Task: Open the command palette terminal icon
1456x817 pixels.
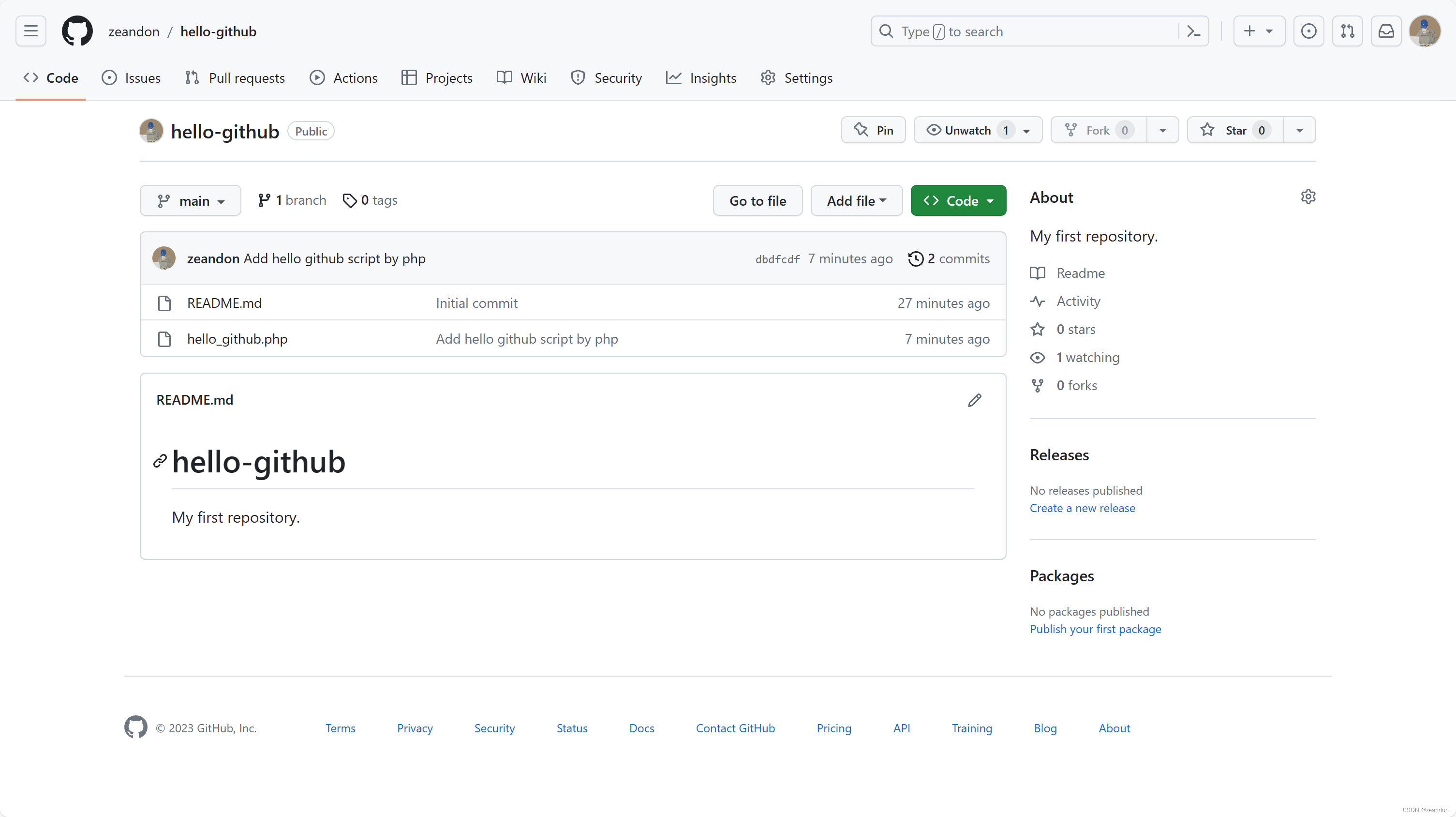Action: pyautogui.click(x=1193, y=31)
